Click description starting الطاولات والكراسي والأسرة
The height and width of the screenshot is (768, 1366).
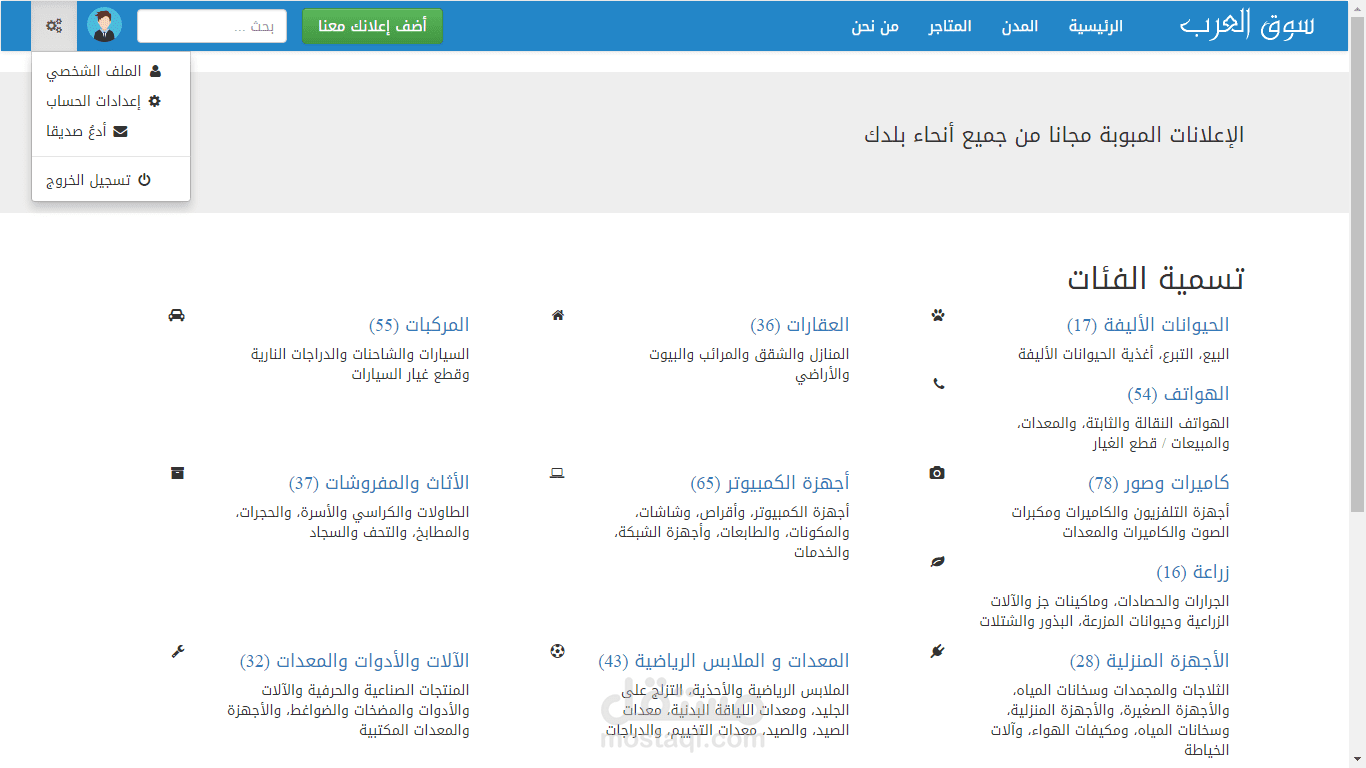coord(353,522)
